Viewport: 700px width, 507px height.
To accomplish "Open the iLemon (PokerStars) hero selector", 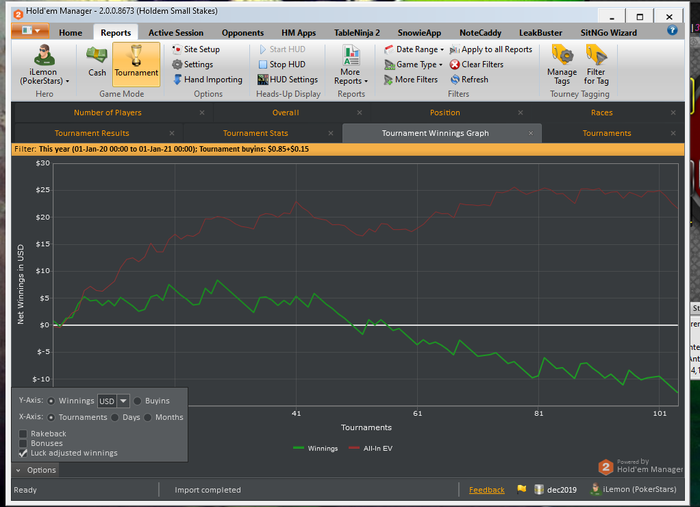I will point(44,65).
